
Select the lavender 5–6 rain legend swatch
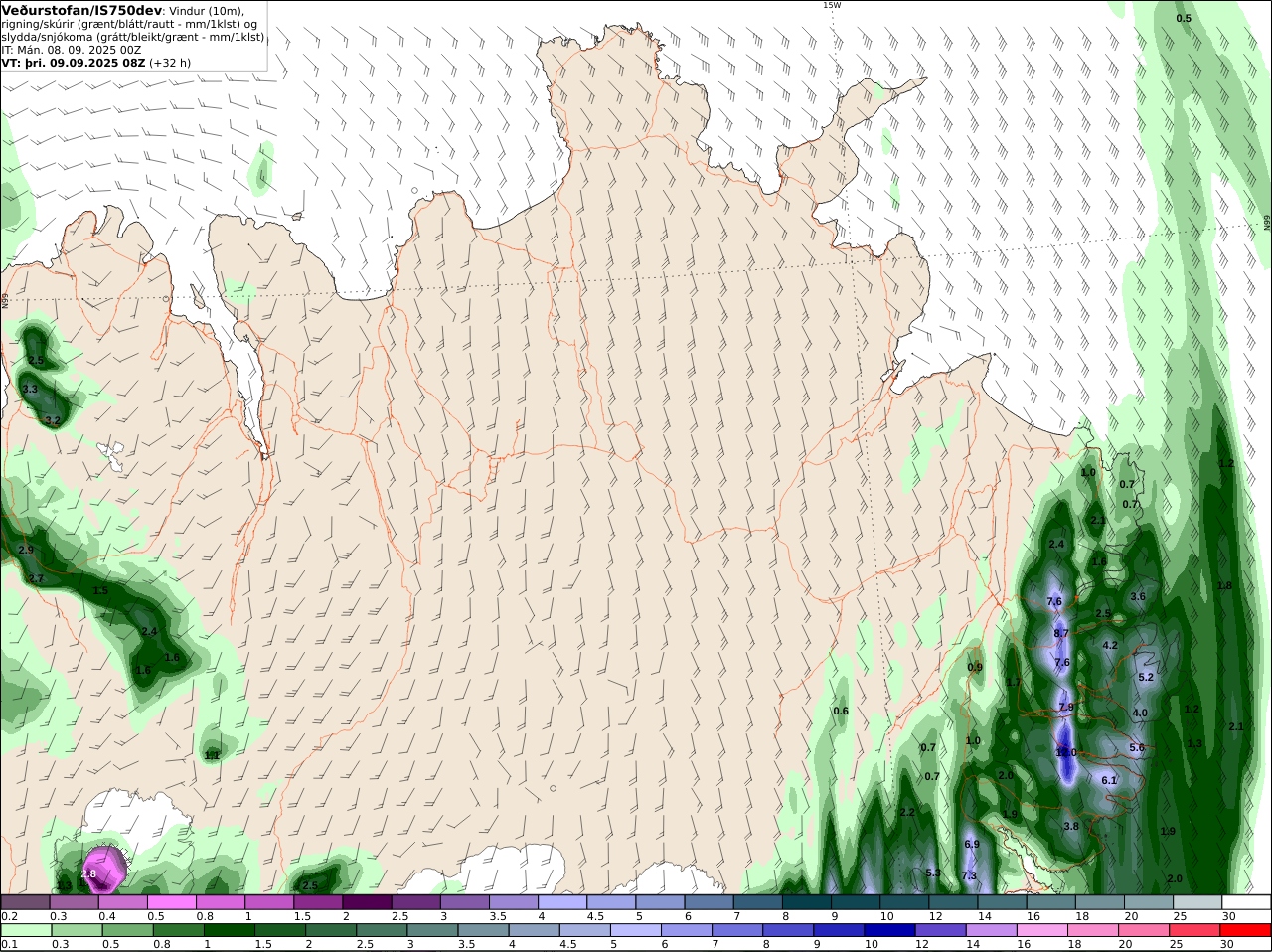click(x=634, y=931)
